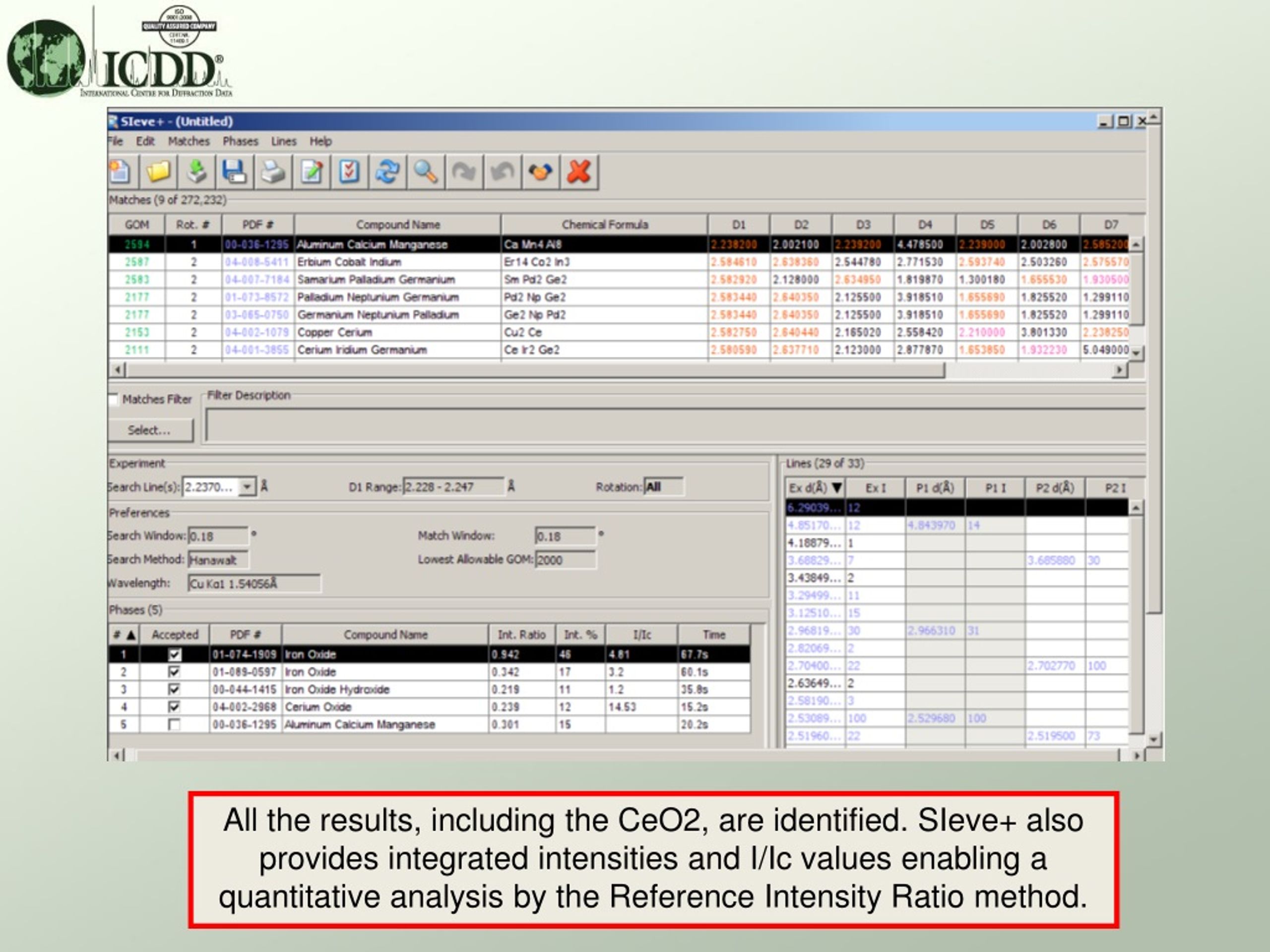Select the 4.18879 experimental line row
This screenshot has width=1270, height=952.
click(957, 543)
